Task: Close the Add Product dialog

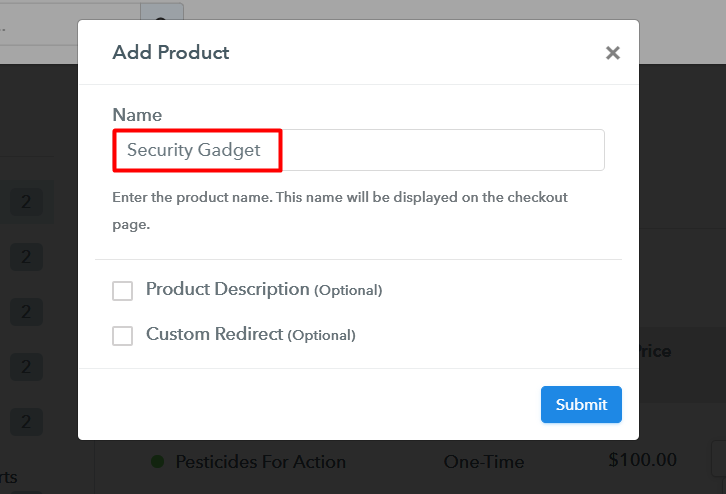Action: tap(613, 53)
